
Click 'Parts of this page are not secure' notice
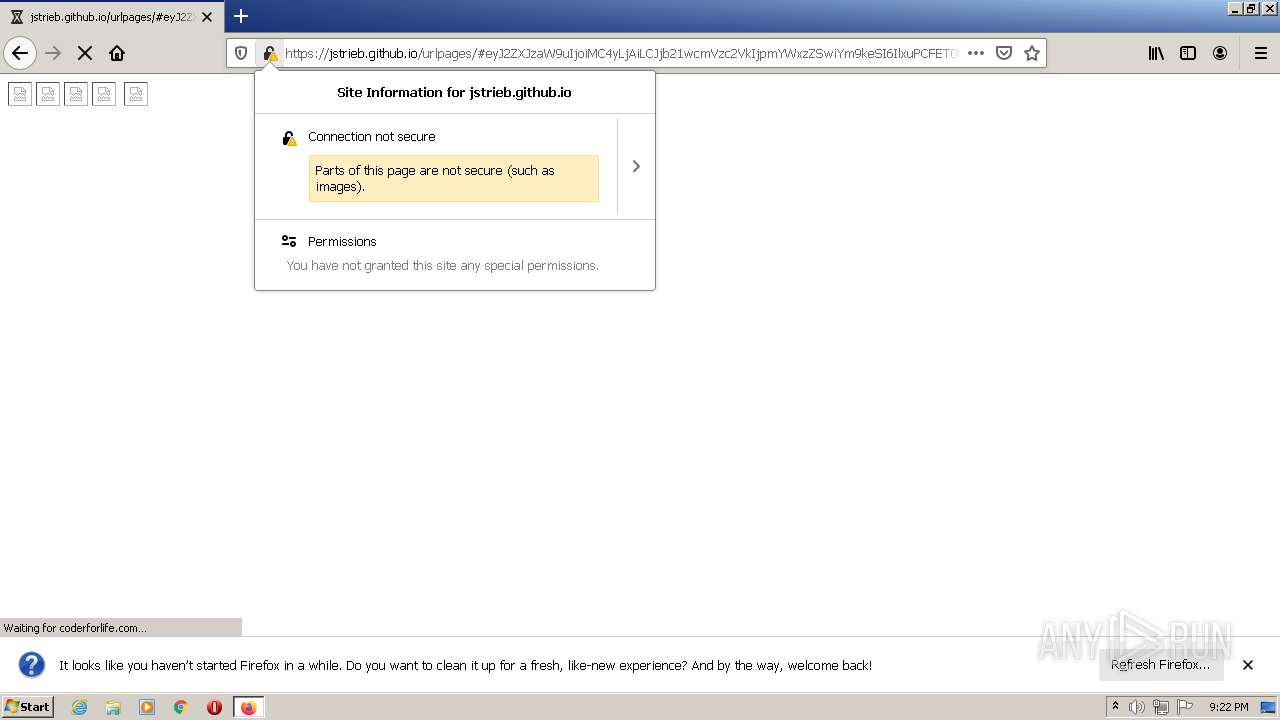(454, 178)
